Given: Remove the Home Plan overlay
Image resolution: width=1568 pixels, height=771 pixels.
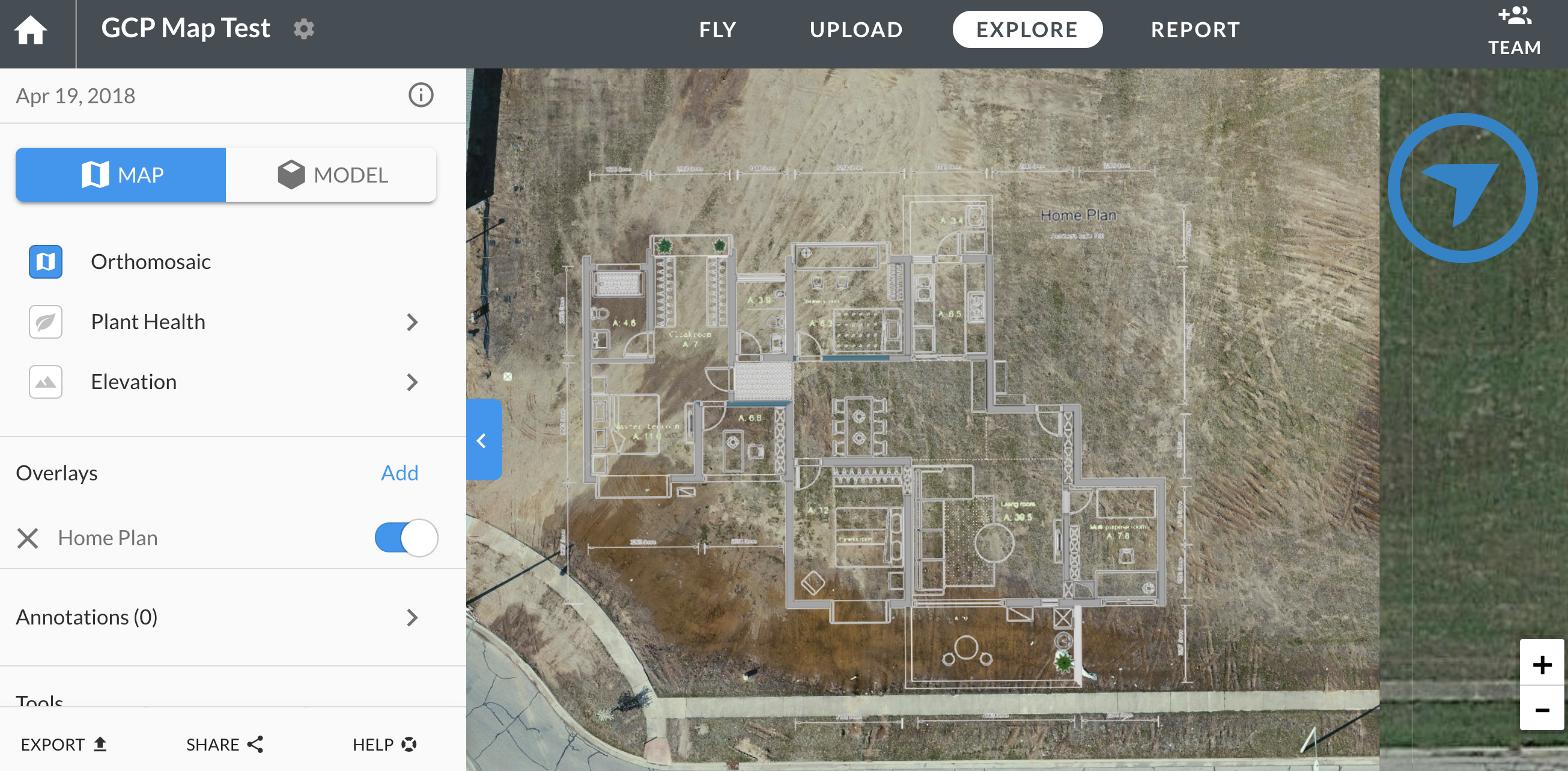Looking at the screenshot, I should tap(28, 538).
